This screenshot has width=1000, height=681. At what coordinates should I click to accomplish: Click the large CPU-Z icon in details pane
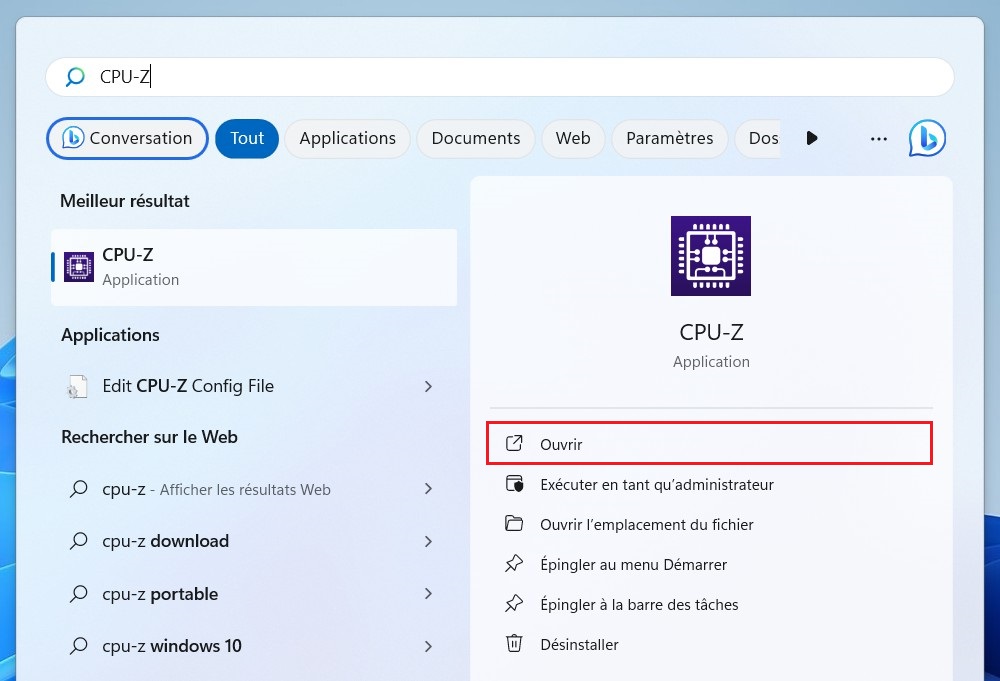pos(711,256)
